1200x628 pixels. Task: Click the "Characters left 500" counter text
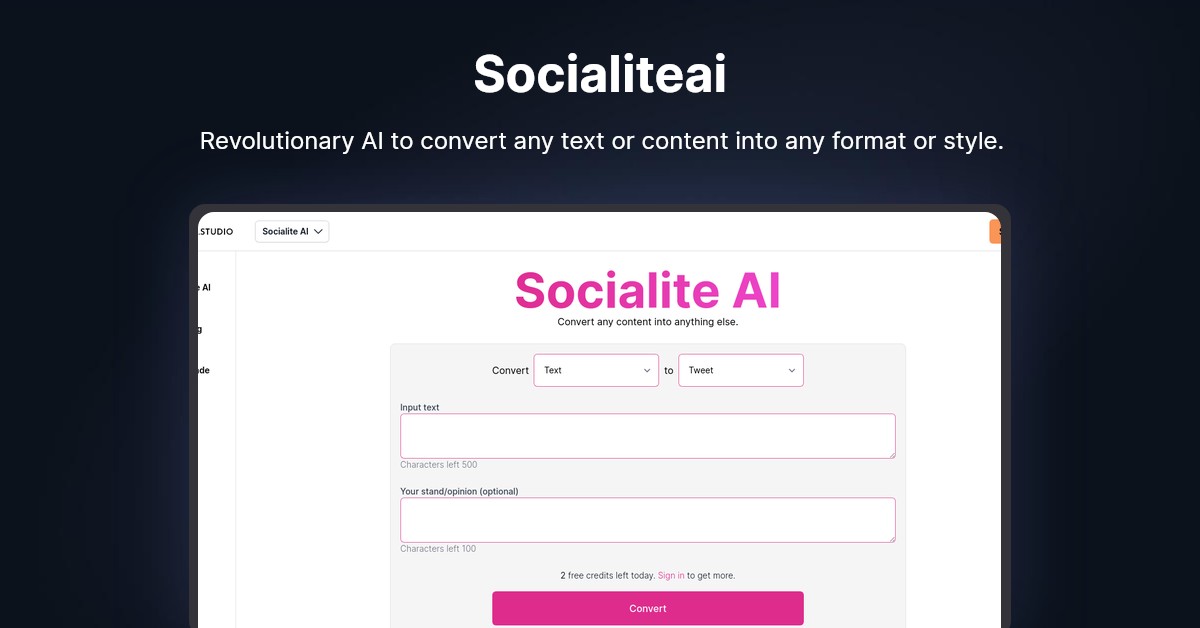coord(438,465)
